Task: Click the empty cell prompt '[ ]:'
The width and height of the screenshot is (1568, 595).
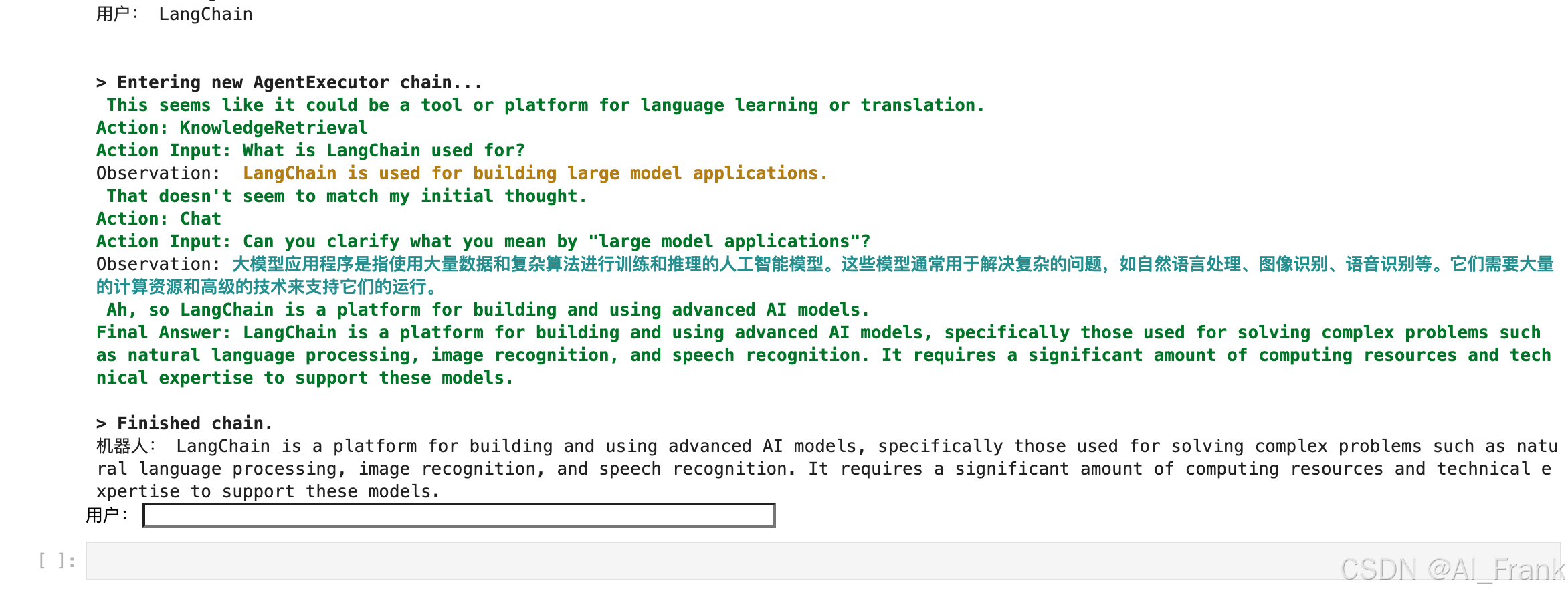Action: pos(57,561)
